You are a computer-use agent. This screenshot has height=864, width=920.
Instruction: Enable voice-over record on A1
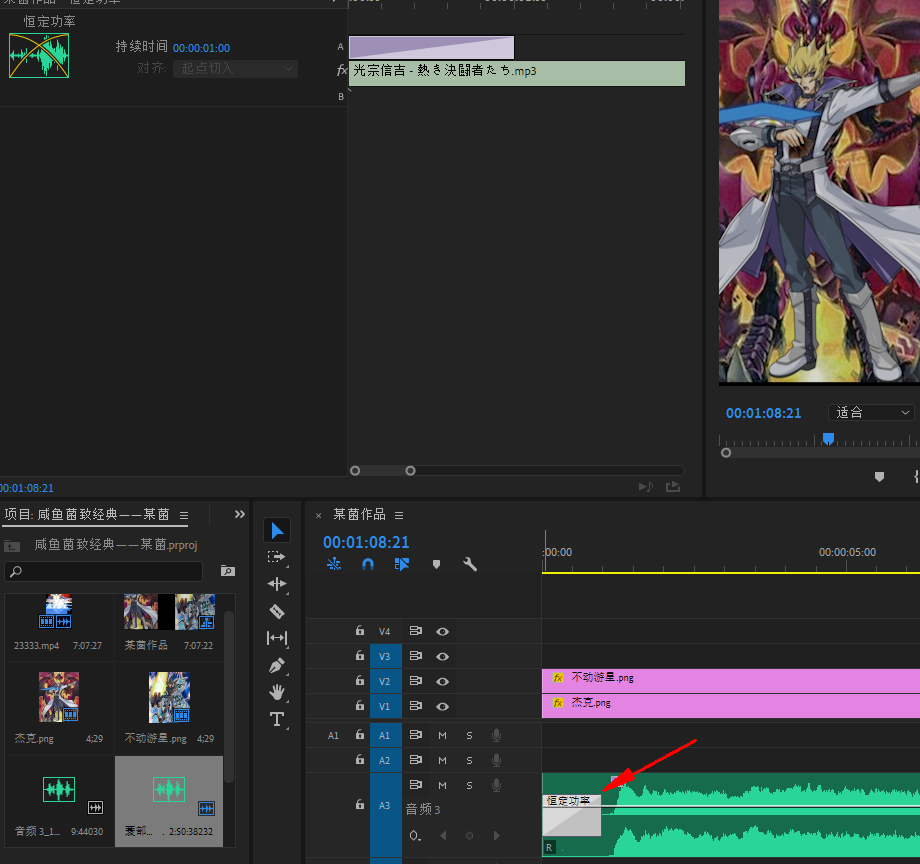tap(496, 736)
